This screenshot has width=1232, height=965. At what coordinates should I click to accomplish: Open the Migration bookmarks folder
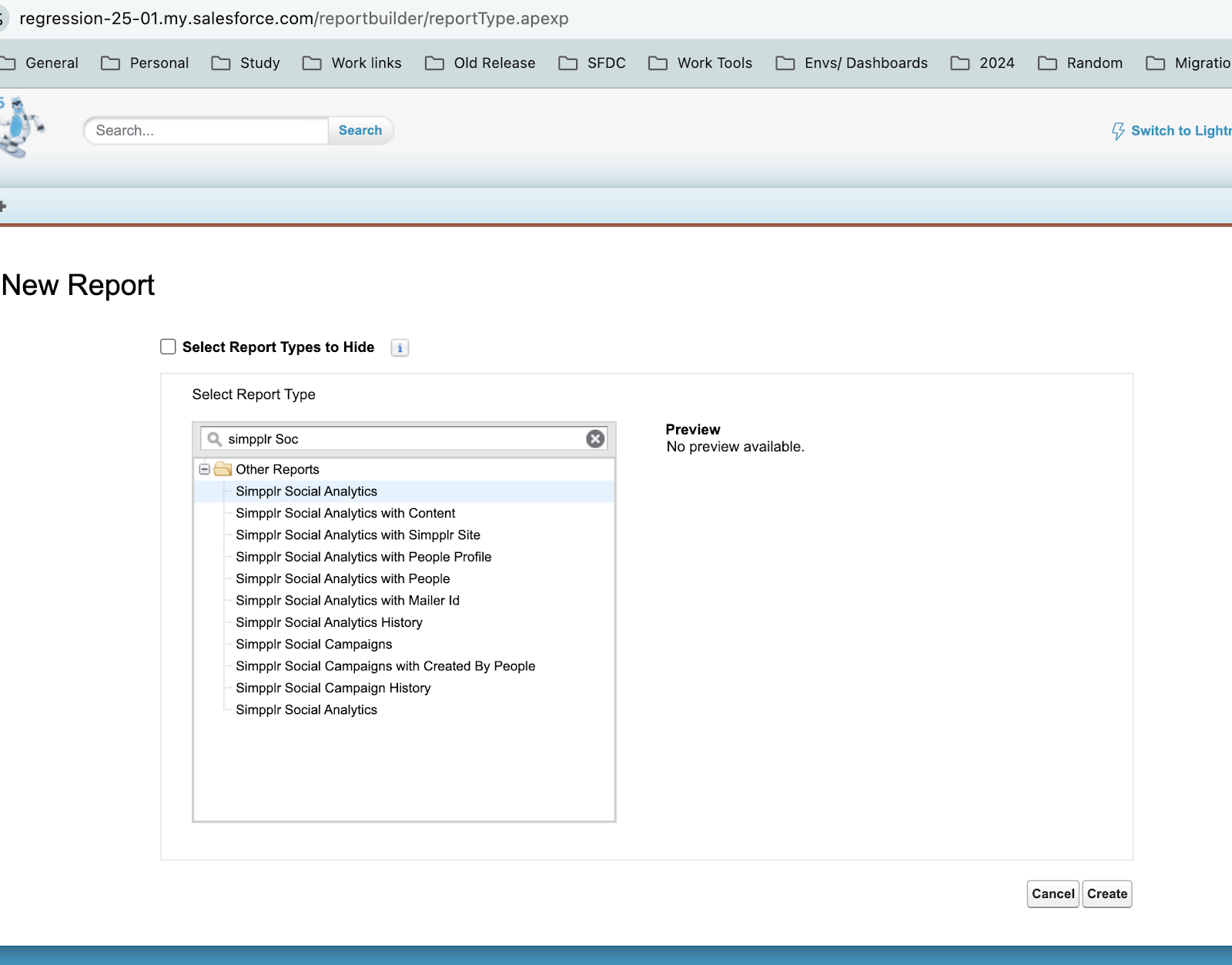1189,63
